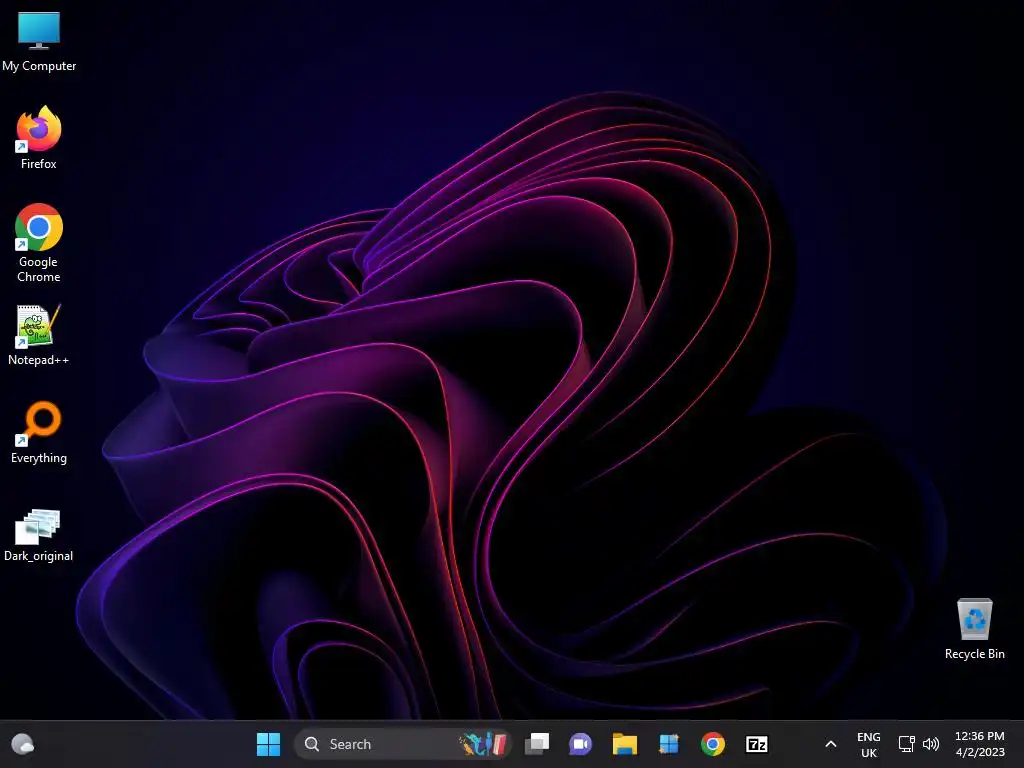
Task: Open volume control speaker icon
Action: point(931,744)
